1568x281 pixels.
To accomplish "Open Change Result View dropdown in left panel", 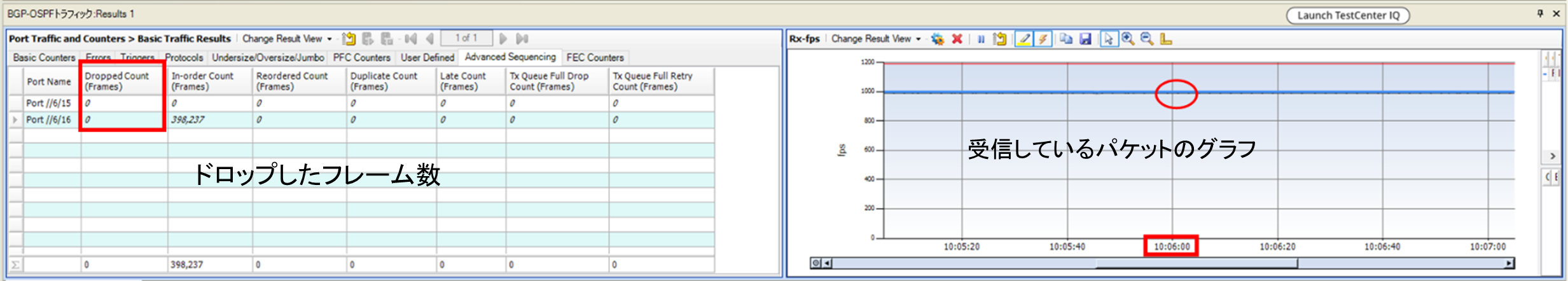I will click(x=287, y=39).
